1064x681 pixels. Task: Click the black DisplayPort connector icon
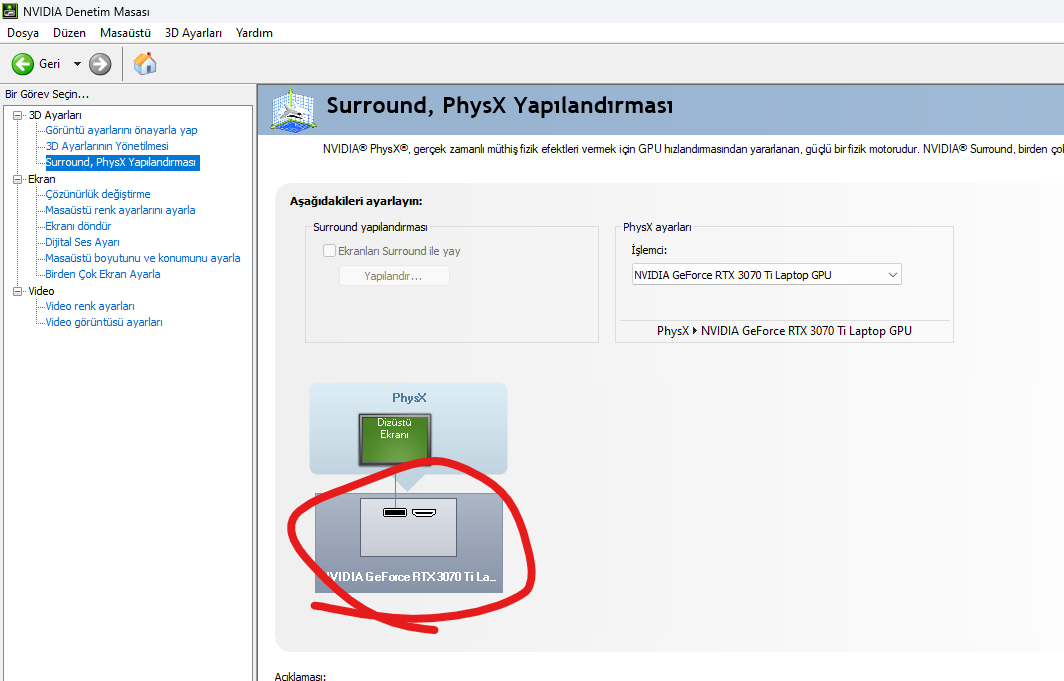coord(395,512)
